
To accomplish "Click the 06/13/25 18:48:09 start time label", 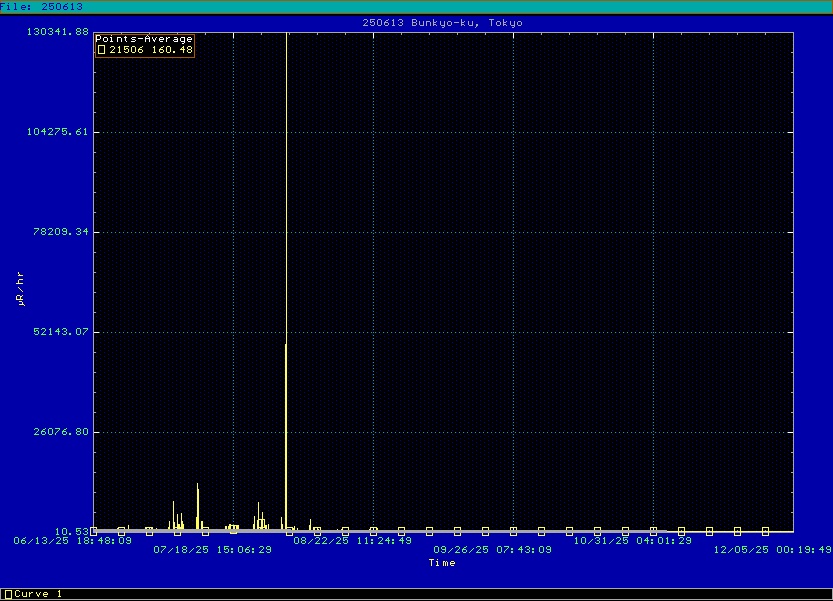I will [72, 540].
